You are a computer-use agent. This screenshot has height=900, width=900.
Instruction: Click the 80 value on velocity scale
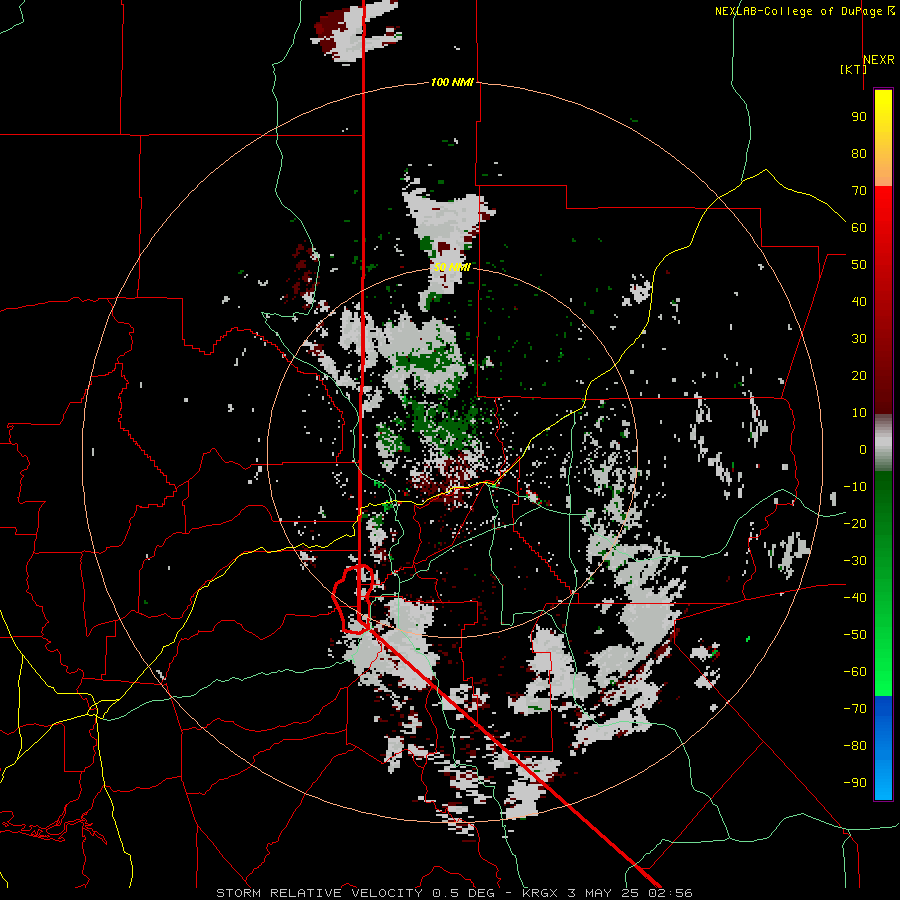(859, 153)
